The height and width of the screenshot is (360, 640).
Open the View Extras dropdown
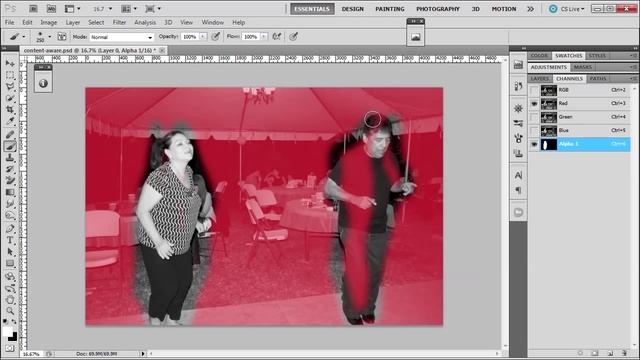point(73,9)
